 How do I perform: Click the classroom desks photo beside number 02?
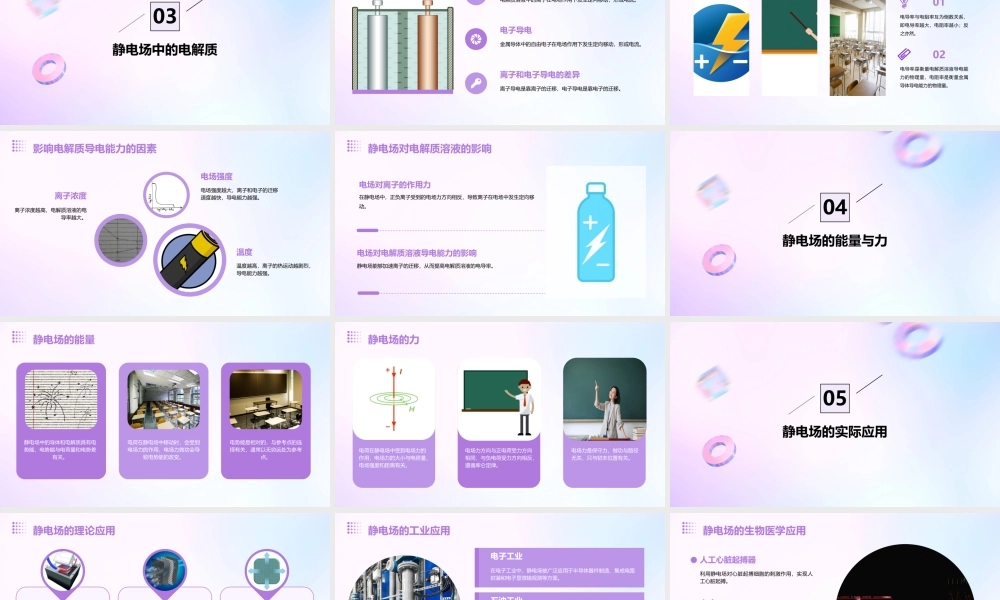click(x=857, y=48)
